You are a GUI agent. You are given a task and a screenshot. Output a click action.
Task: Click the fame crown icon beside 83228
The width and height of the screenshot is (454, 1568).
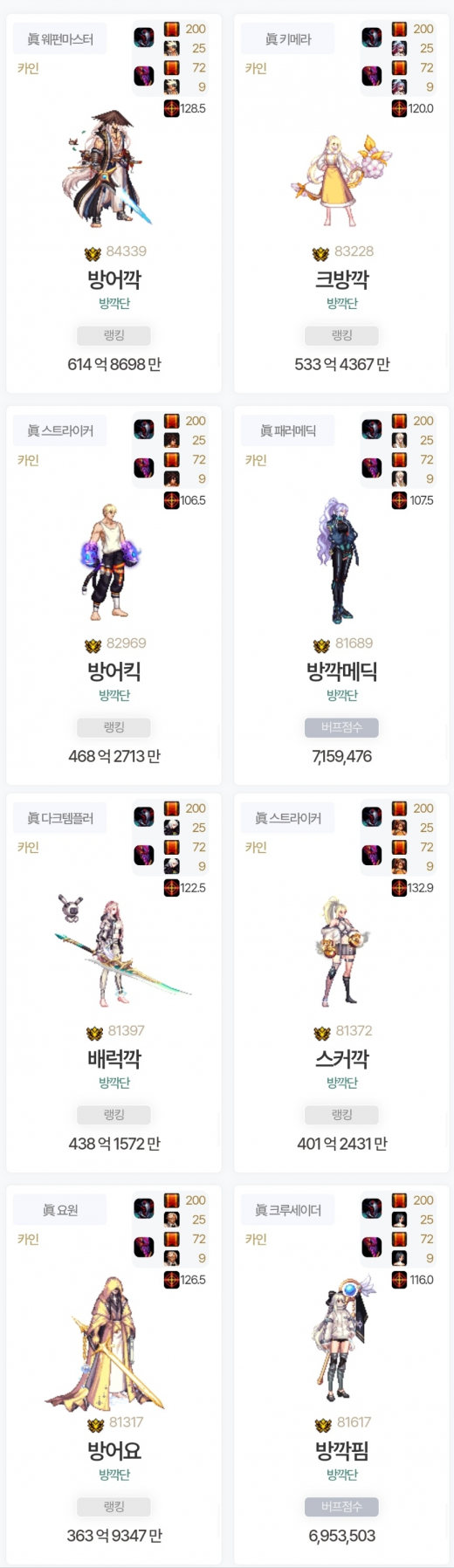point(320,253)
